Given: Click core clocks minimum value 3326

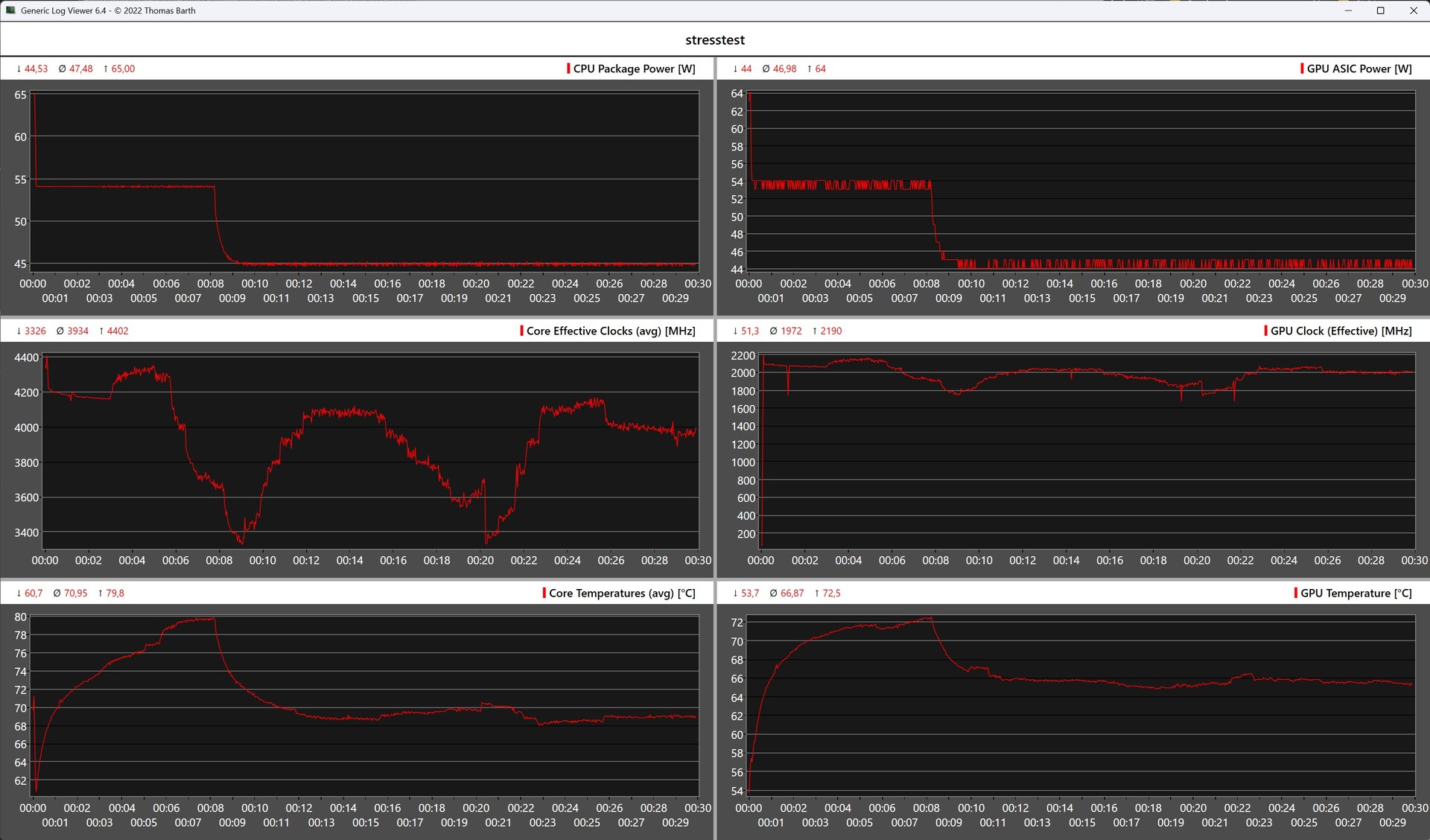Looking at the screenshot, I should point(35,331).
